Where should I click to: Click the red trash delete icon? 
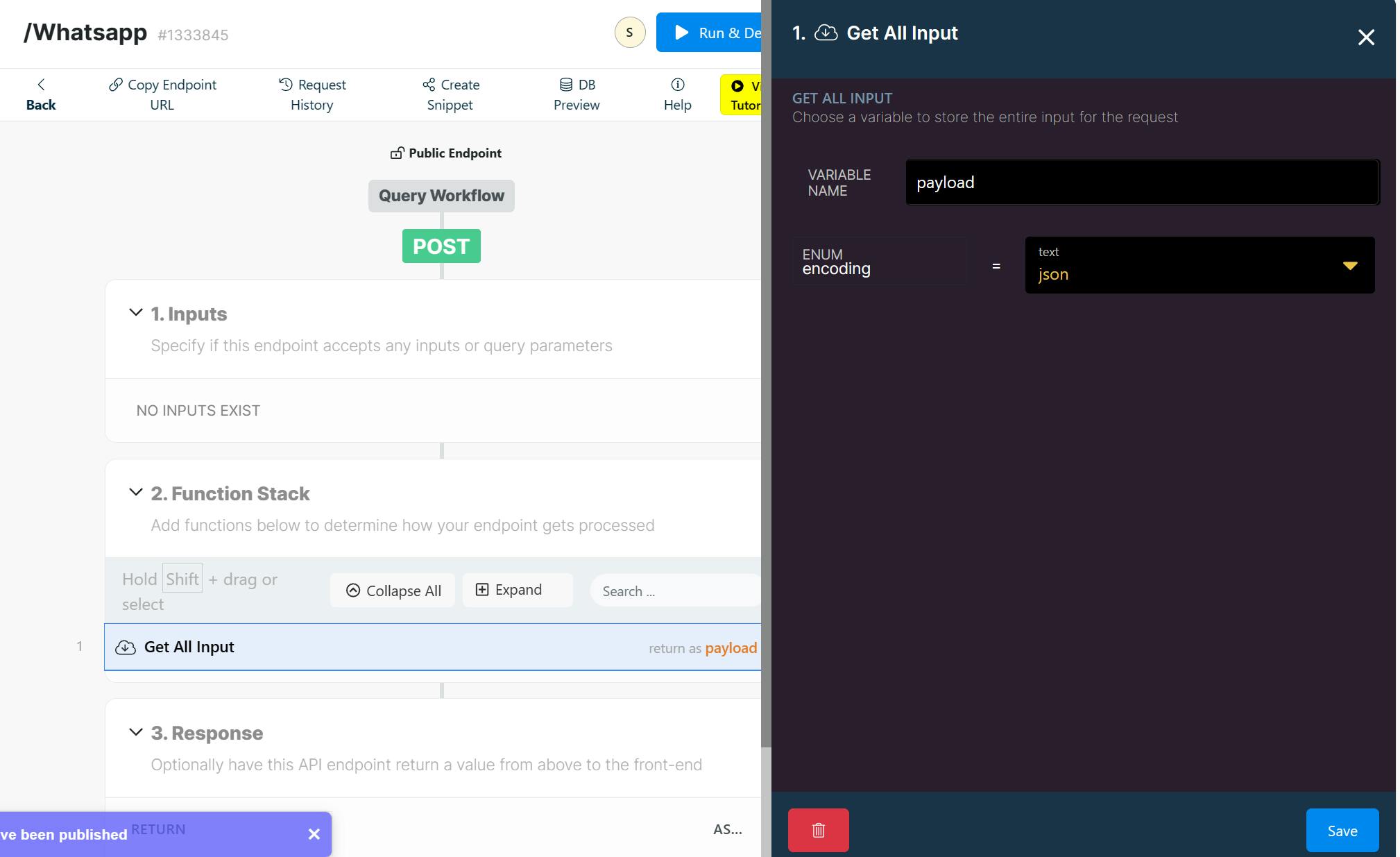818,830
